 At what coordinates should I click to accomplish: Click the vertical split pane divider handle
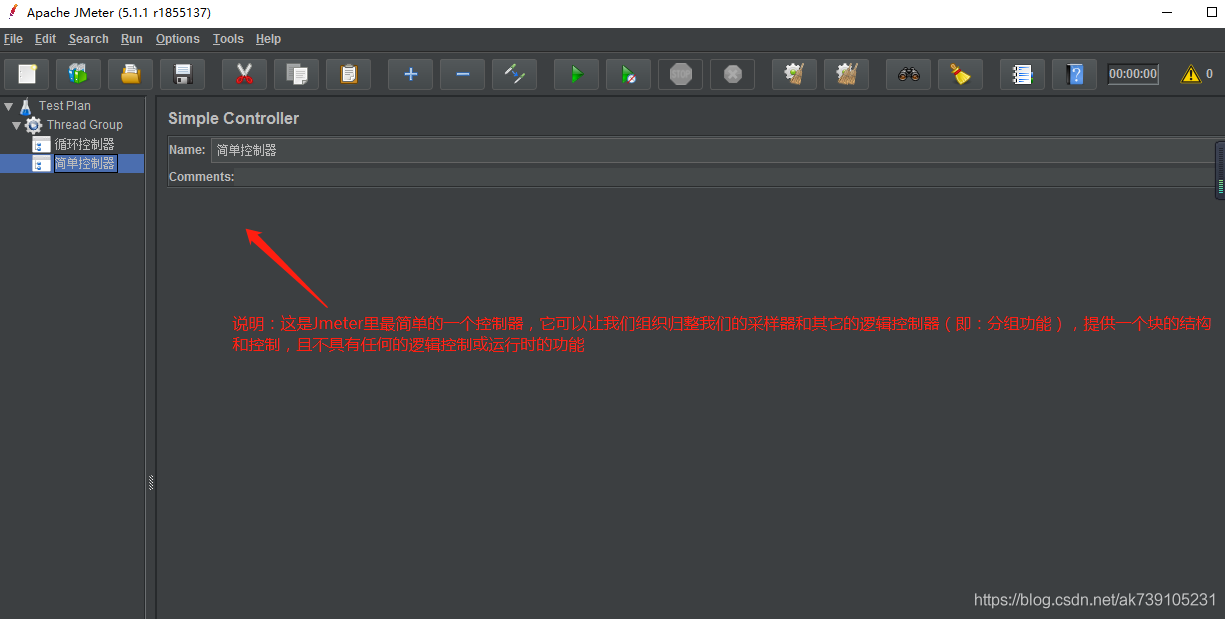coord(151,482)
